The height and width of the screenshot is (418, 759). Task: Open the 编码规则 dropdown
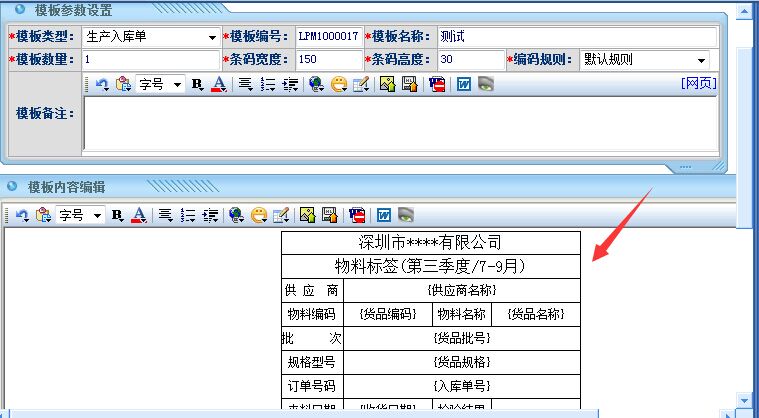click(701, 60)
